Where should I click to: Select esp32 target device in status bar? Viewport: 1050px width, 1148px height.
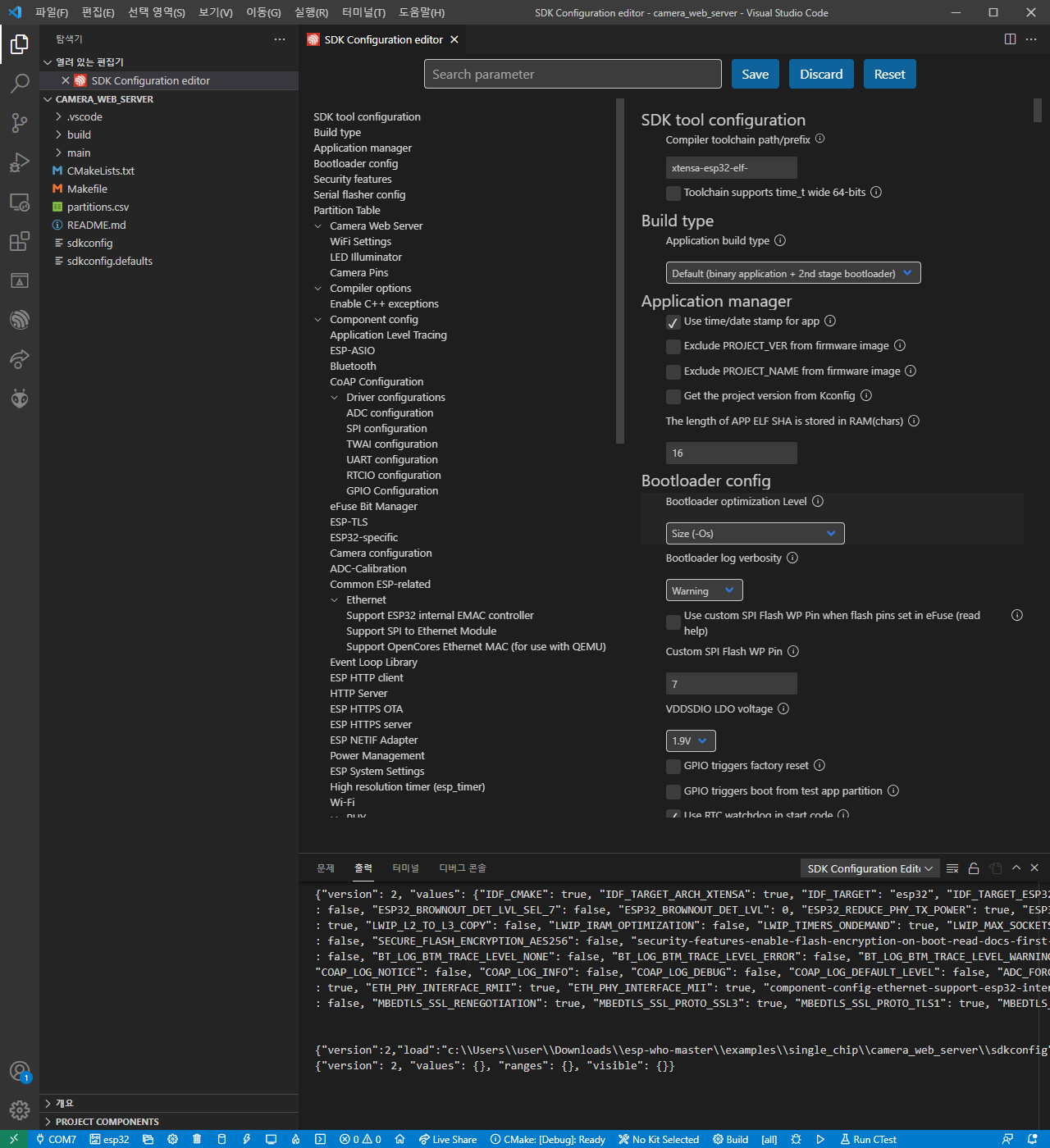pos(109,1139)
